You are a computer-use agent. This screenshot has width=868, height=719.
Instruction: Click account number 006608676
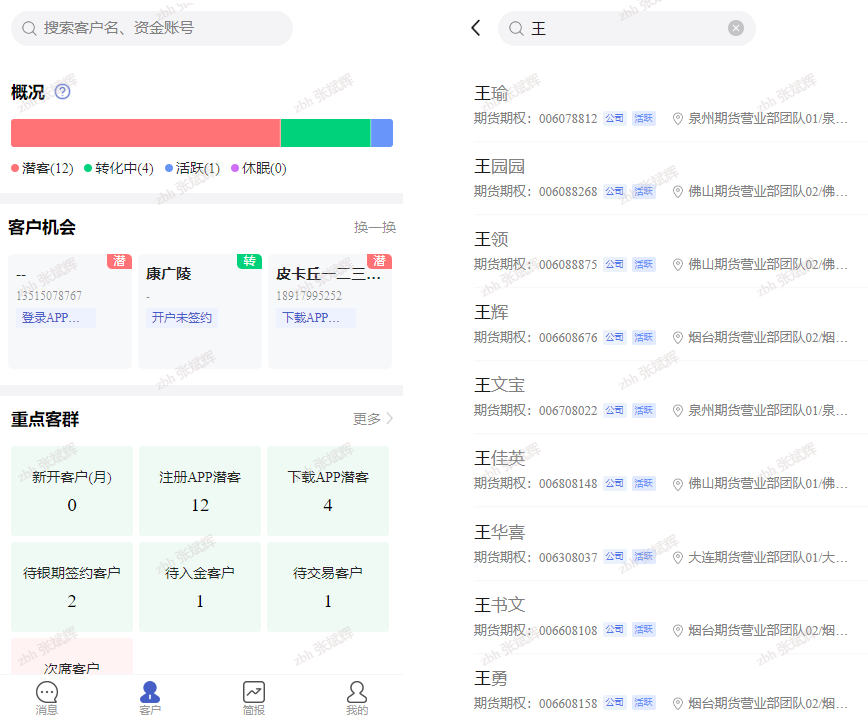568,338
